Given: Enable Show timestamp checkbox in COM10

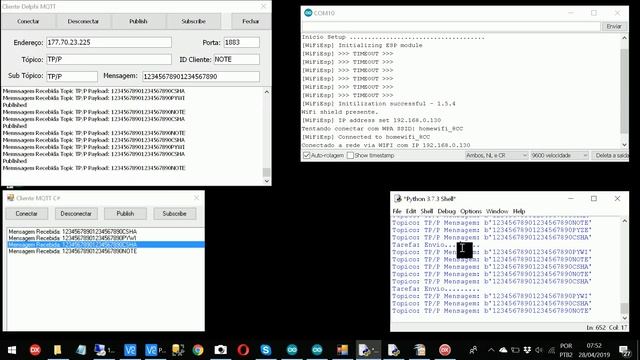Looking at the screenshot, I should click(x=350, y=156).
